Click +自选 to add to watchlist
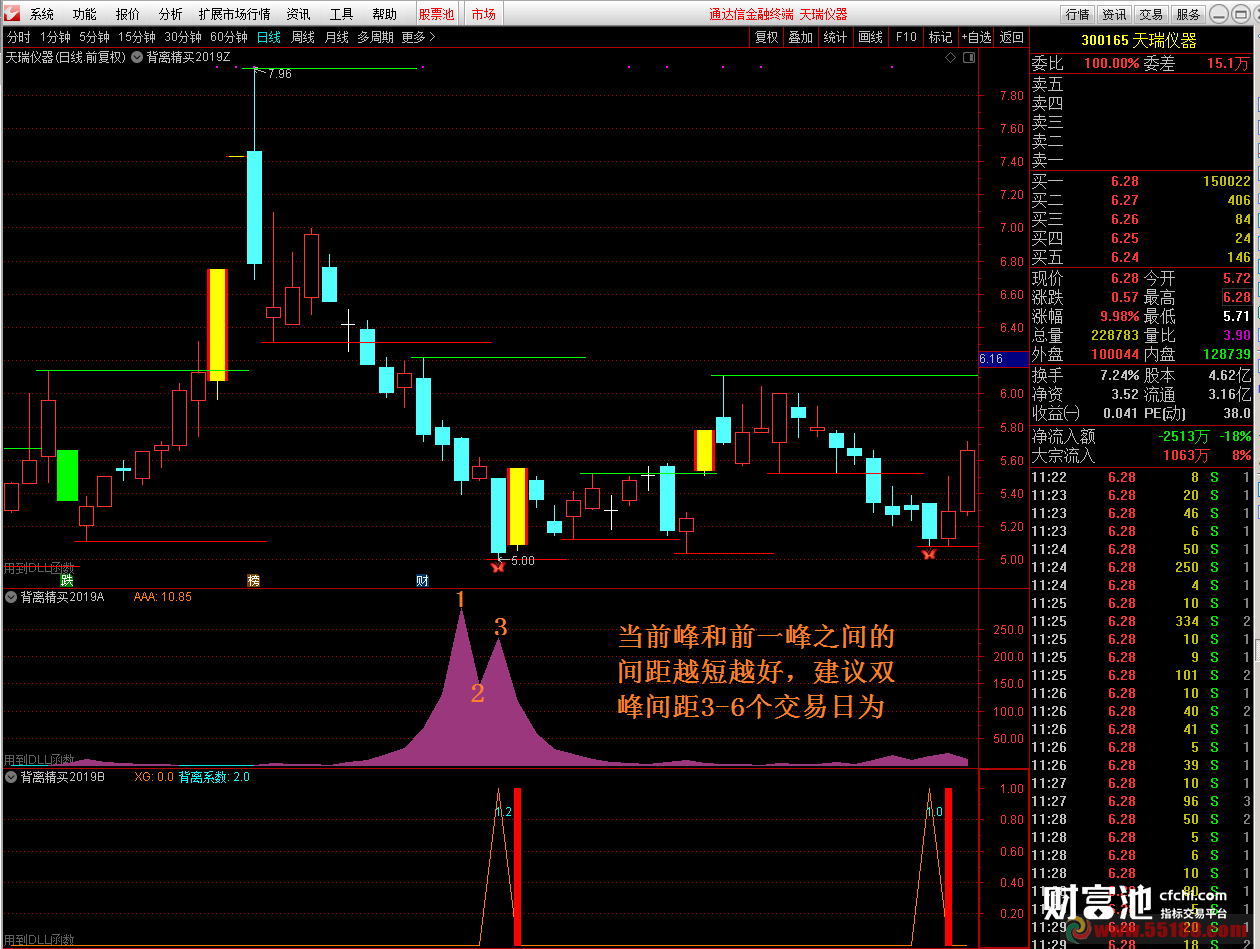The height and width of the screenshot is (949, 1260). coord(977,37)
